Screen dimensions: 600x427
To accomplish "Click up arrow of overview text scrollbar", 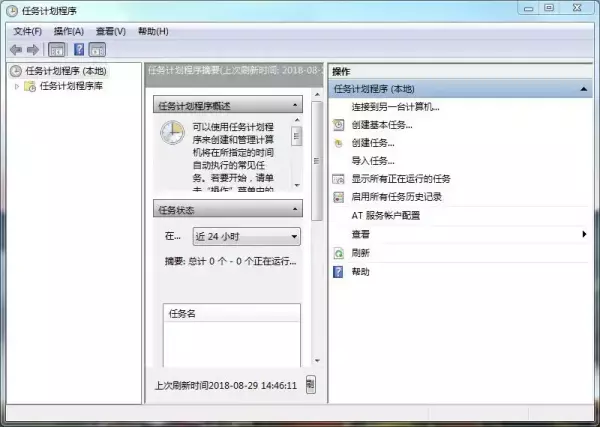I will pyautogui.click(x=297, y=120).
